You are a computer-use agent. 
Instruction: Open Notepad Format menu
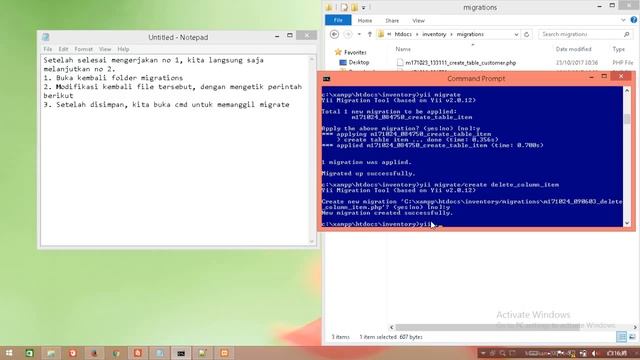[84, 49]
